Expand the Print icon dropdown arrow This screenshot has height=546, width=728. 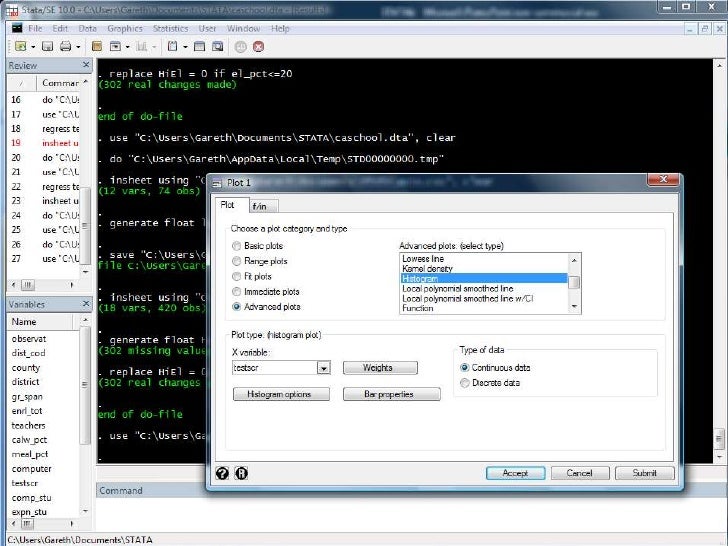77,46
